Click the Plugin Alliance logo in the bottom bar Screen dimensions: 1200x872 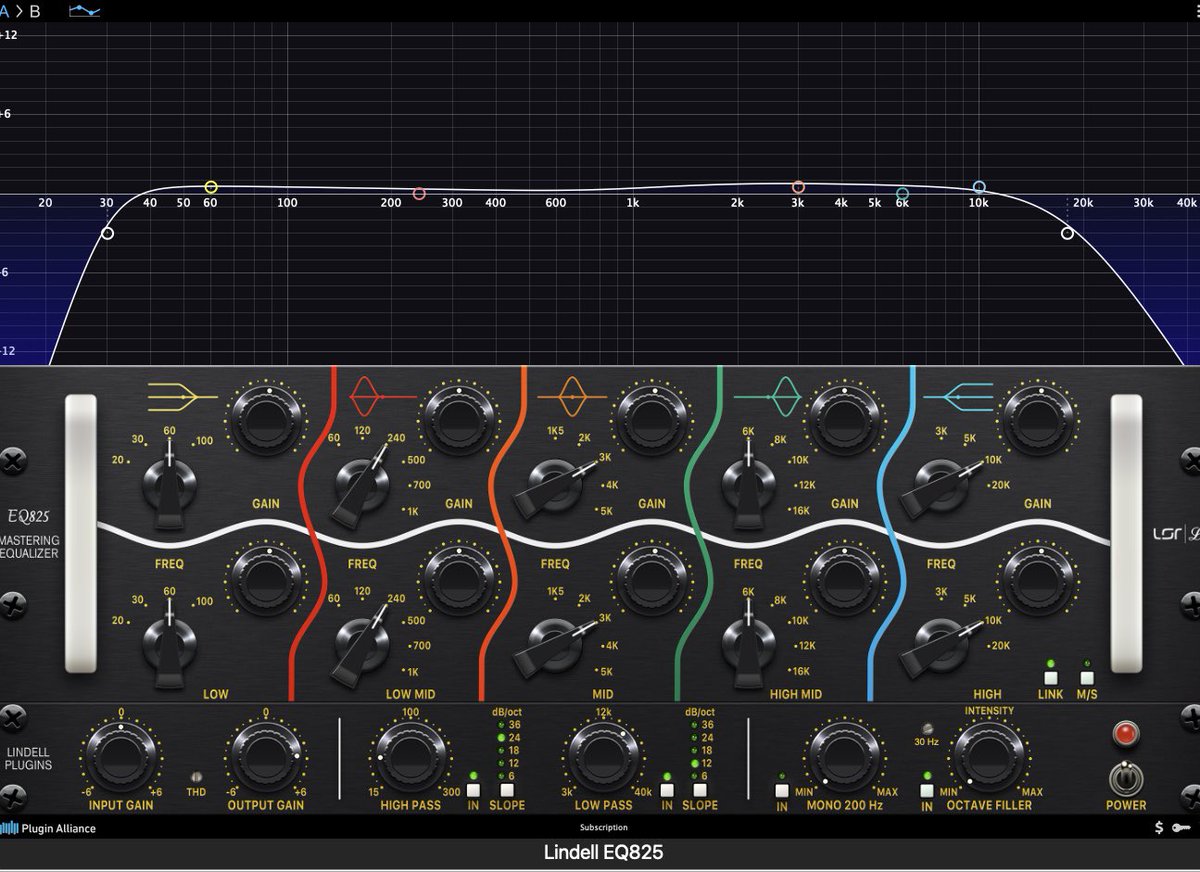45,828
